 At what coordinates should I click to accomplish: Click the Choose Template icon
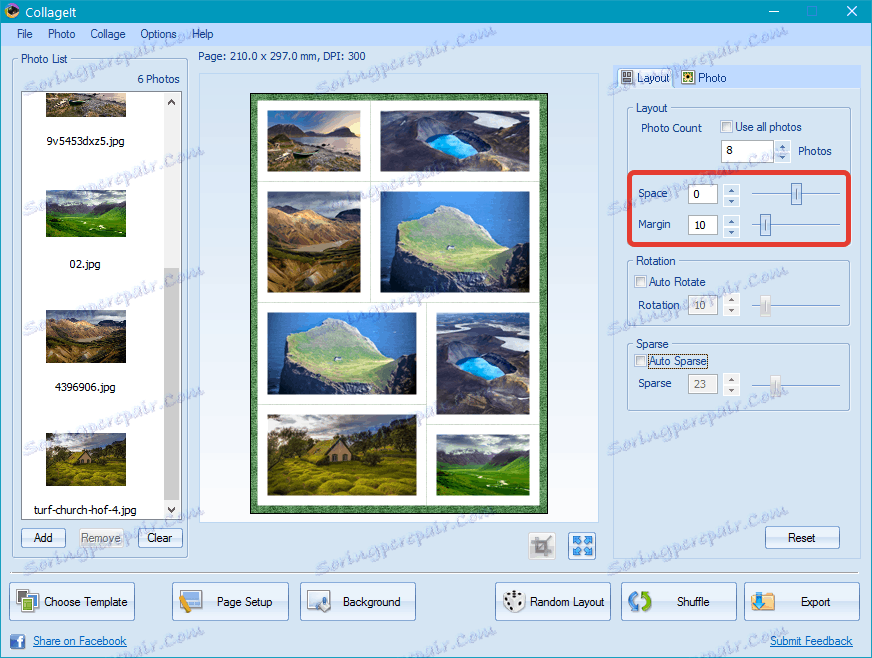pos(27,601)
